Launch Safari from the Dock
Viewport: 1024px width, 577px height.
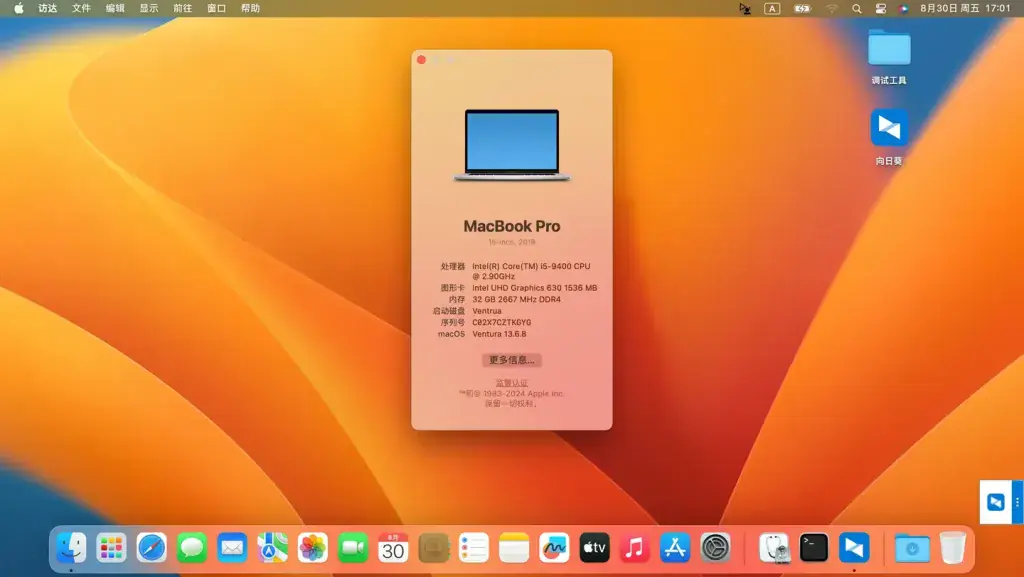click(152, 547)
